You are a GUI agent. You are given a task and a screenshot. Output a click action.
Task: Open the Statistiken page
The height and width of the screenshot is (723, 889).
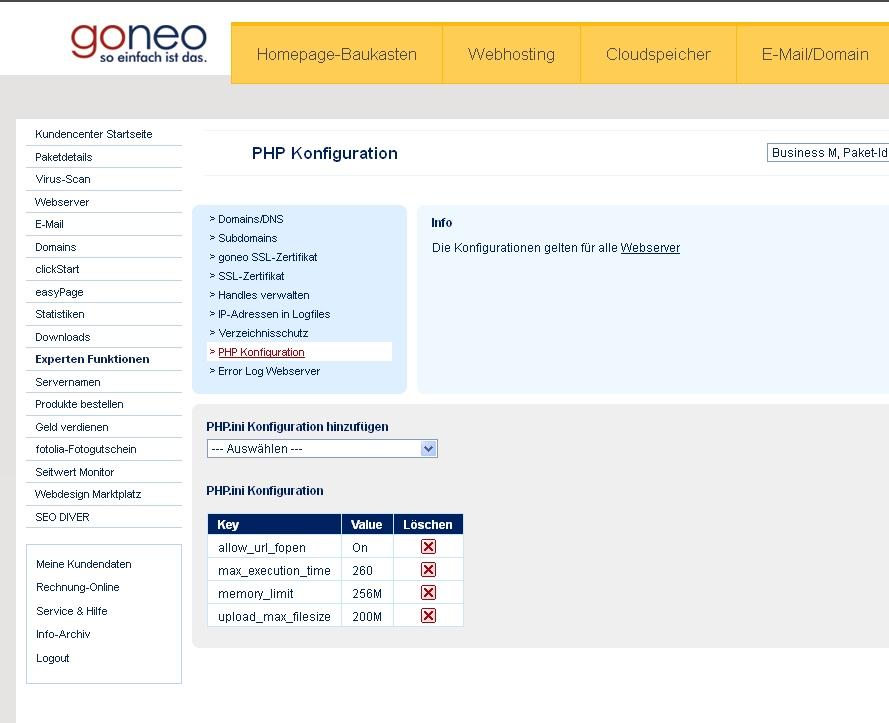click(x=62, y=314)
